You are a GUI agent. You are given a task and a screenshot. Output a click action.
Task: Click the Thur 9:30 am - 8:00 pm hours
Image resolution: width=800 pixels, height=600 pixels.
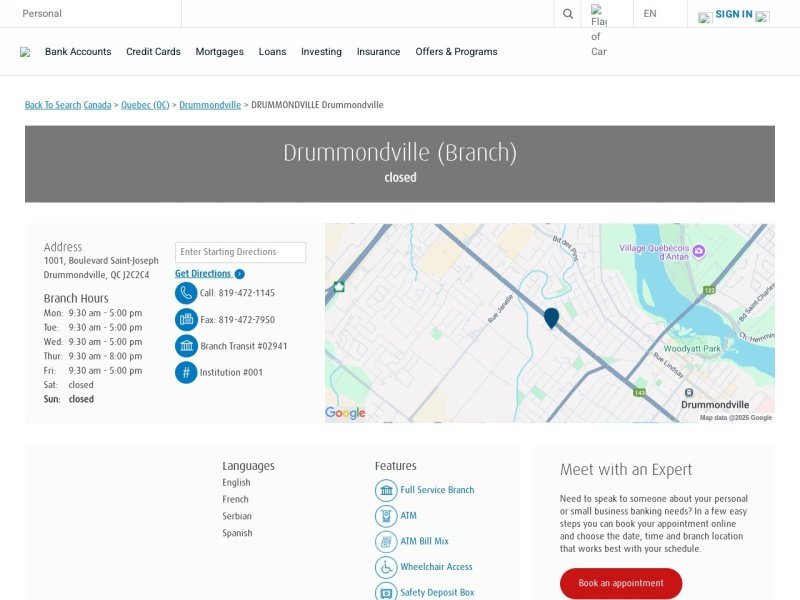(x=93, y=356)
